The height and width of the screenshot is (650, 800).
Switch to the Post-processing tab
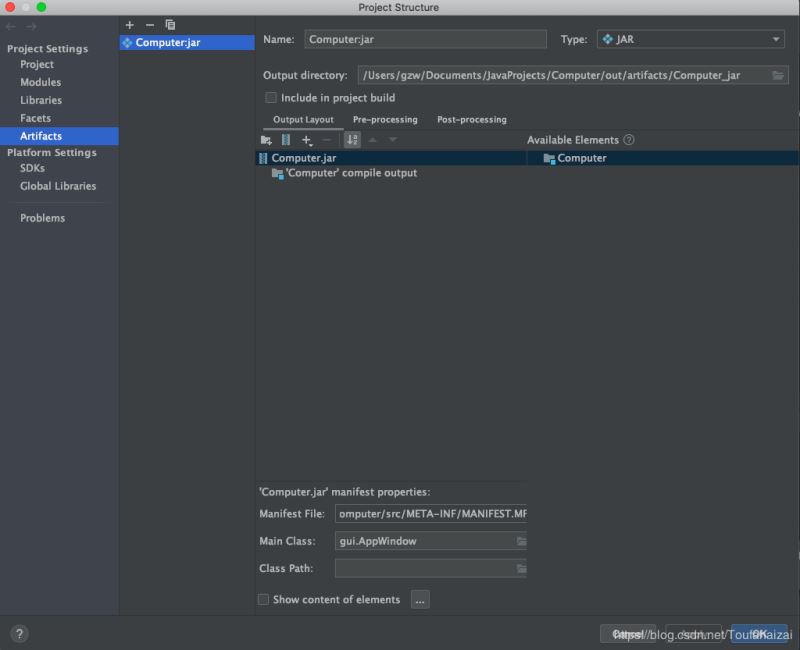point(471,120)
